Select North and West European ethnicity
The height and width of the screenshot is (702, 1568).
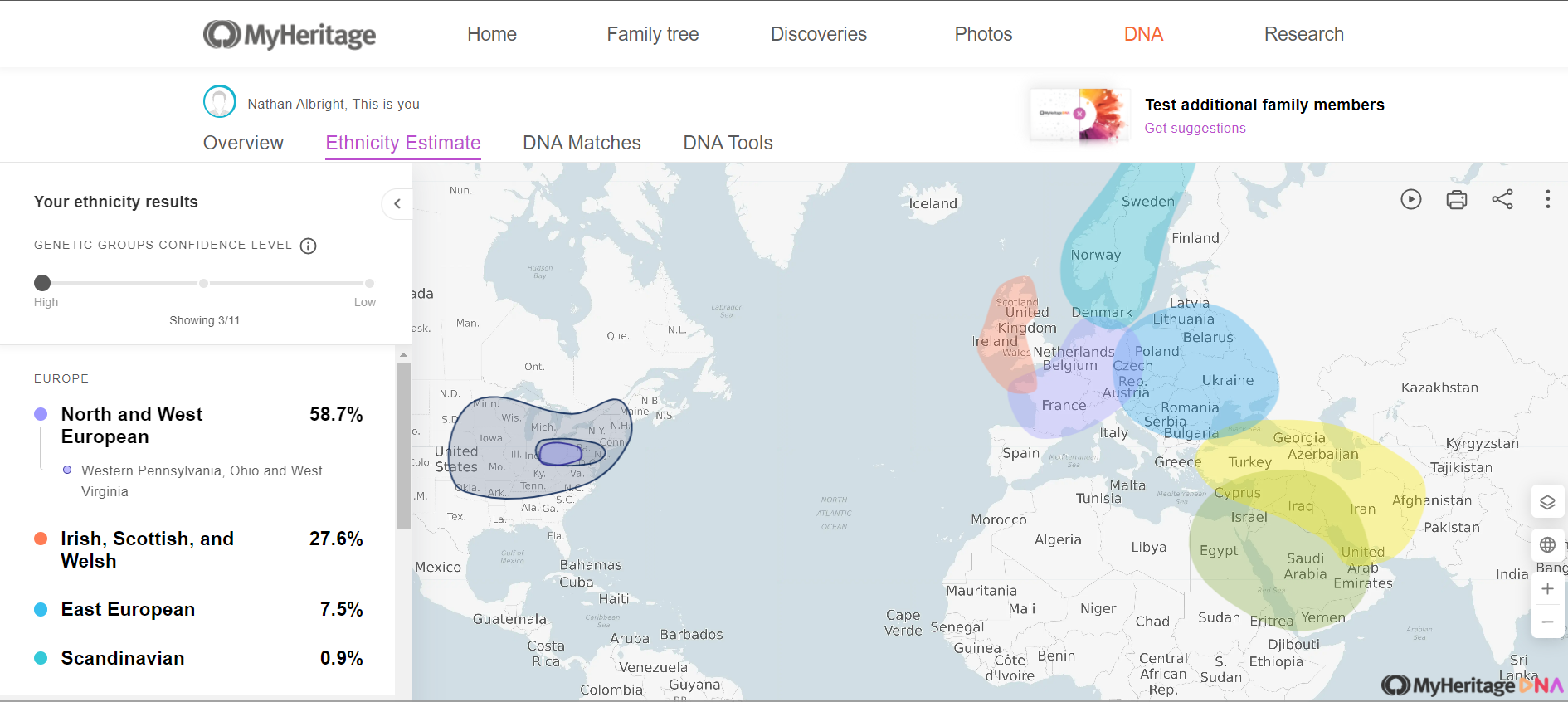(132, 425)
